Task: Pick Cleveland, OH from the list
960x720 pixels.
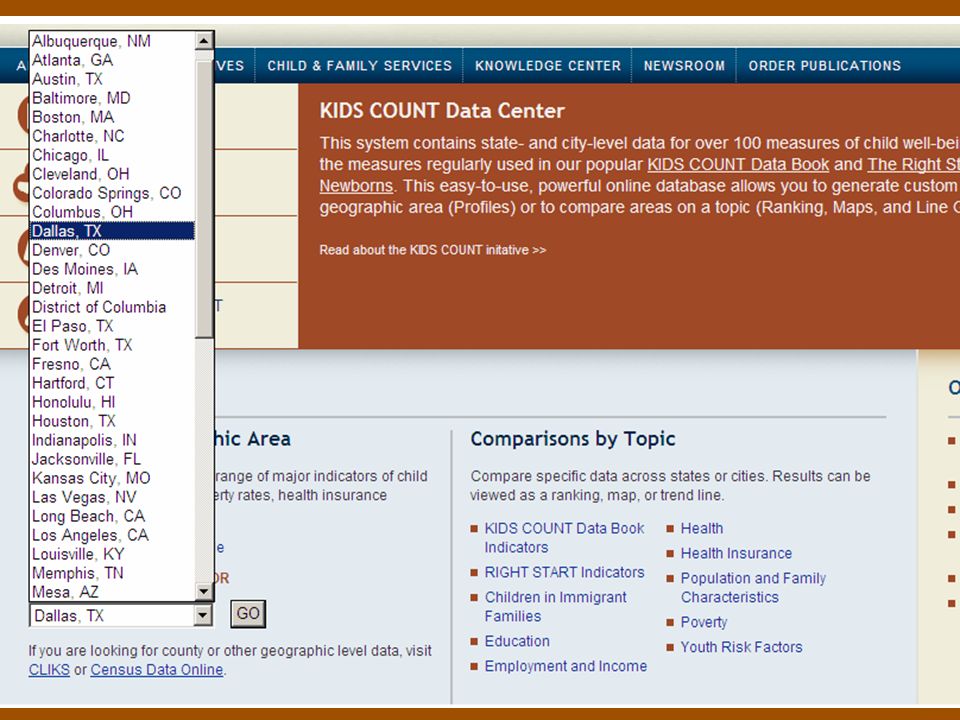Action: pos(113,174)
